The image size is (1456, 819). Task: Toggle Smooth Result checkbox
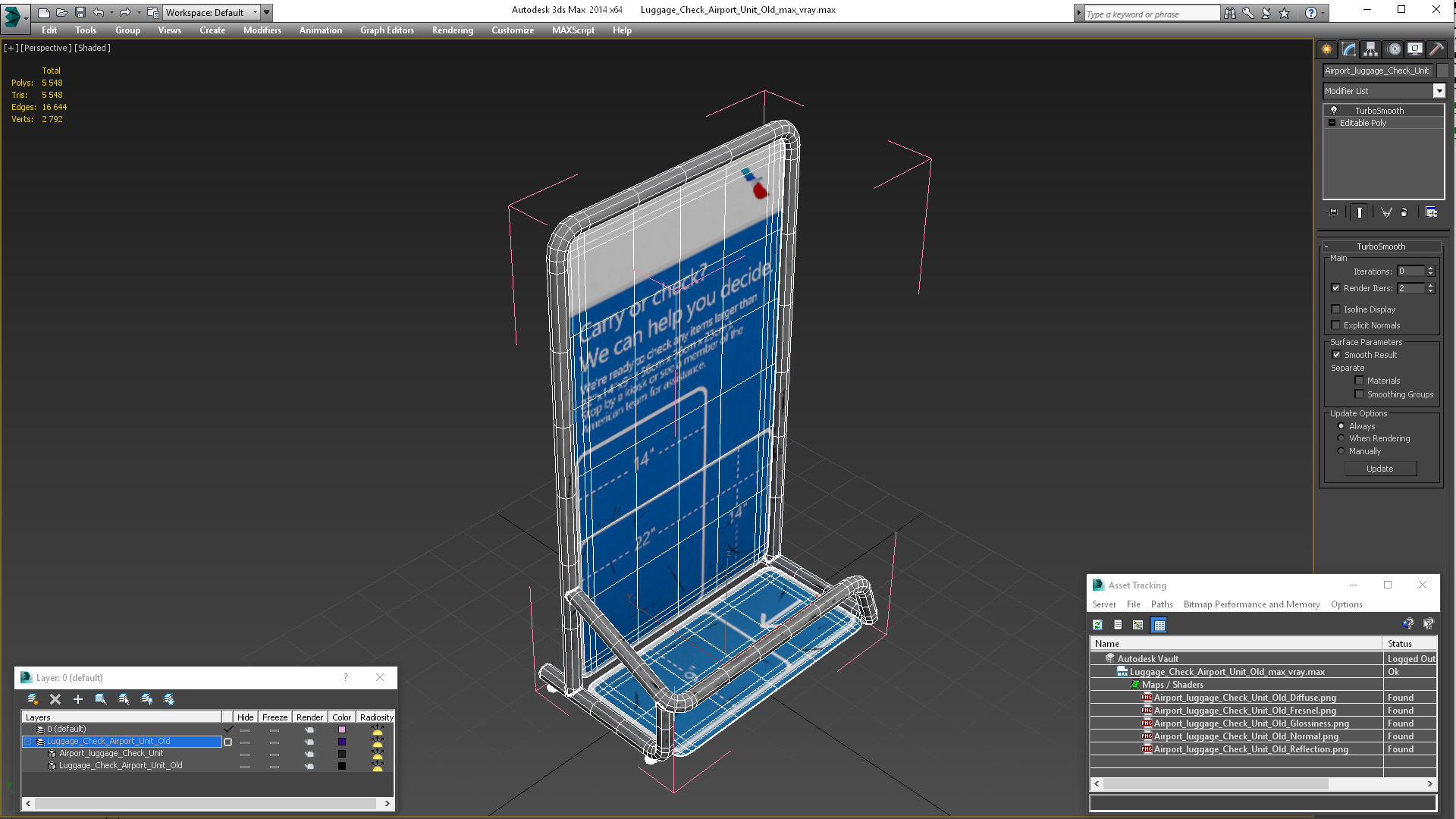pyautogui.click(x=1336, y=355)
